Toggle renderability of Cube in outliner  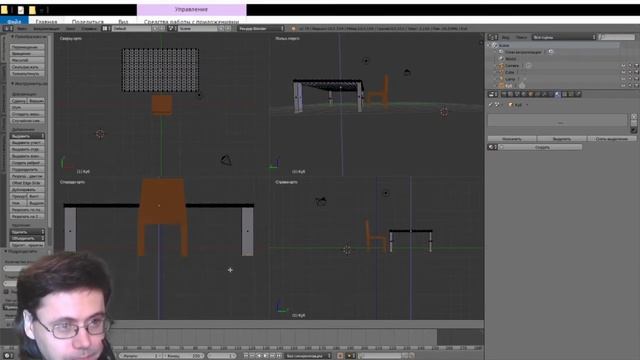click(x=636, y=72)
